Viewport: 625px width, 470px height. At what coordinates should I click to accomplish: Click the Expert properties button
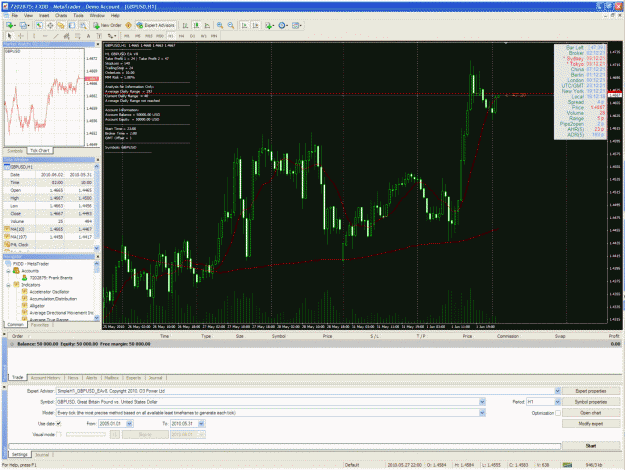tap(591, 391)
